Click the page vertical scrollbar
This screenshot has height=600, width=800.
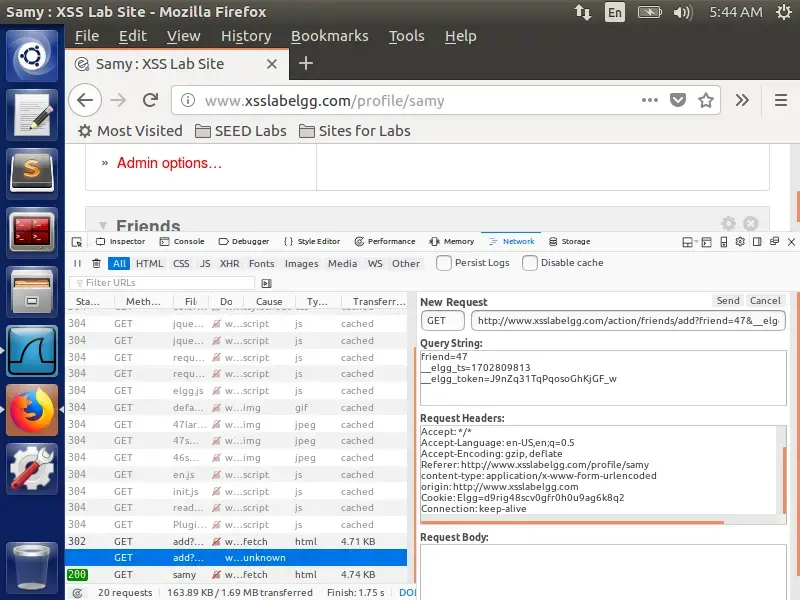pos(797,207)
